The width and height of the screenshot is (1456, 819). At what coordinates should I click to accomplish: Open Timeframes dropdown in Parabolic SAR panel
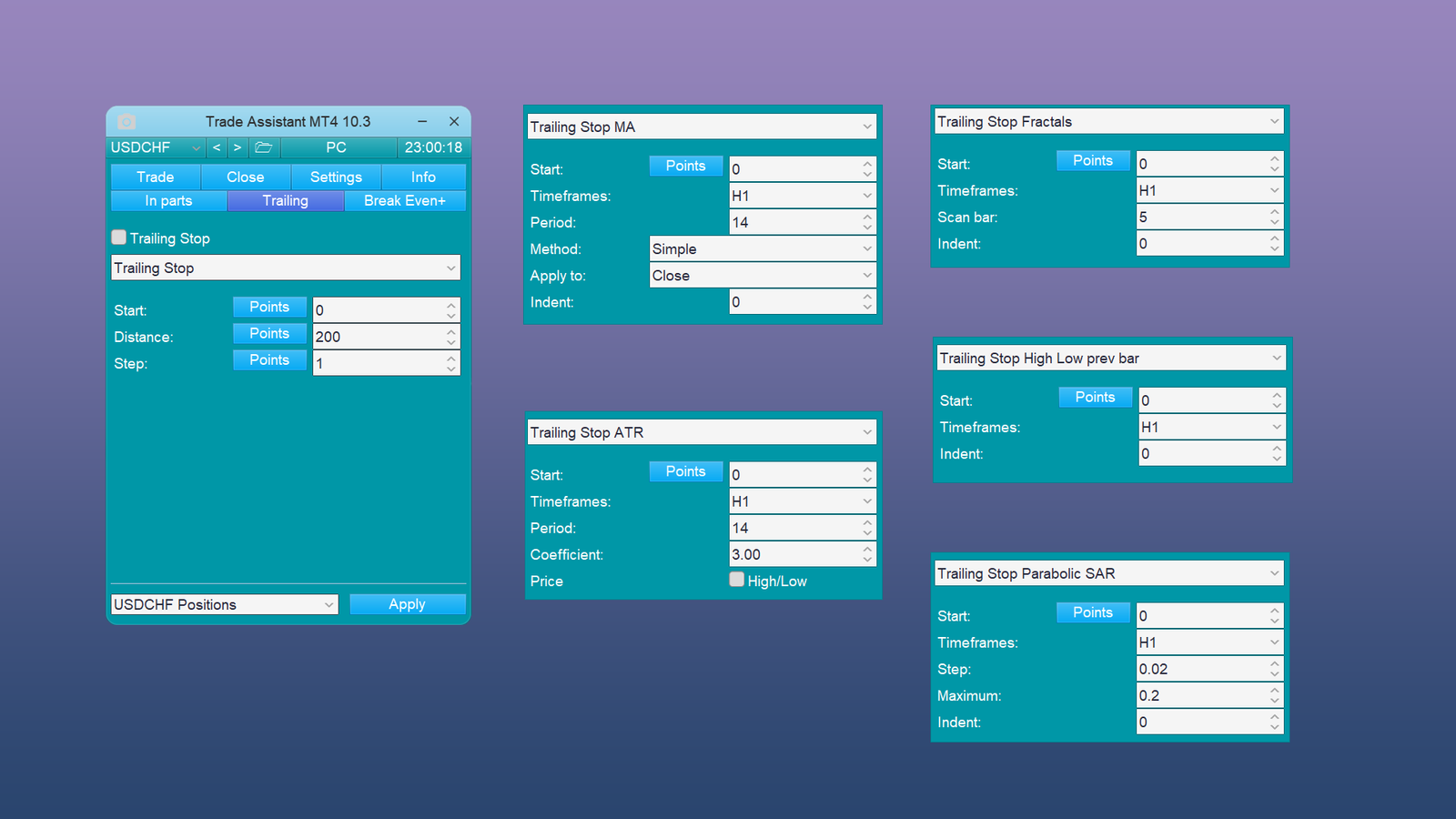click(1210, 642)
